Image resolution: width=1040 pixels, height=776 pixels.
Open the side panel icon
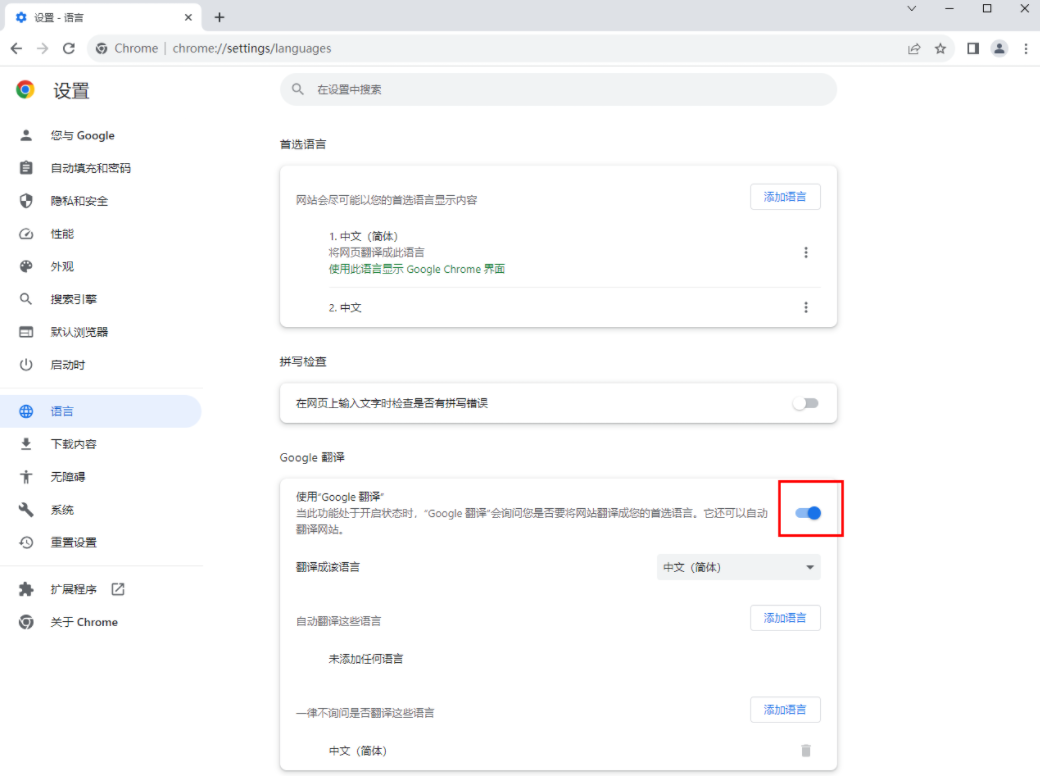973,48
